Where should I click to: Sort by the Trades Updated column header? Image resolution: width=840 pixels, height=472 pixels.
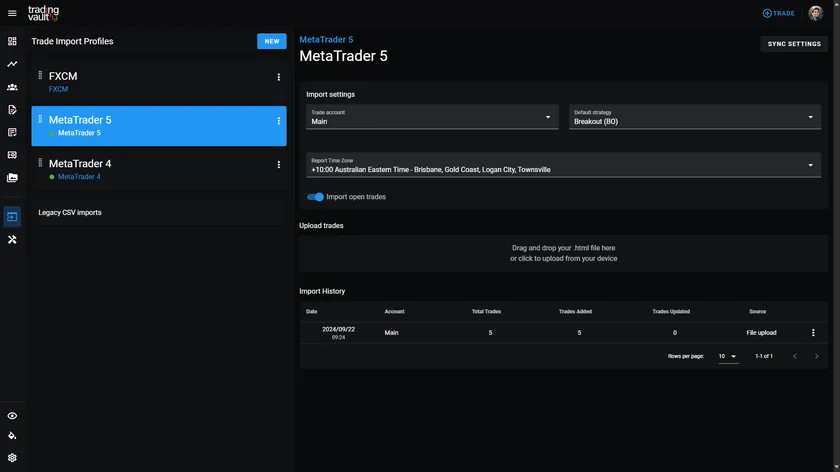tap(671, 311)
